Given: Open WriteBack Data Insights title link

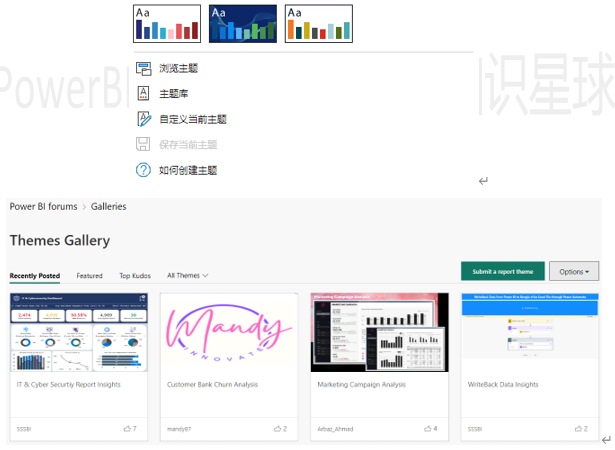Looking at the screenshot, I should pos(503,384).
